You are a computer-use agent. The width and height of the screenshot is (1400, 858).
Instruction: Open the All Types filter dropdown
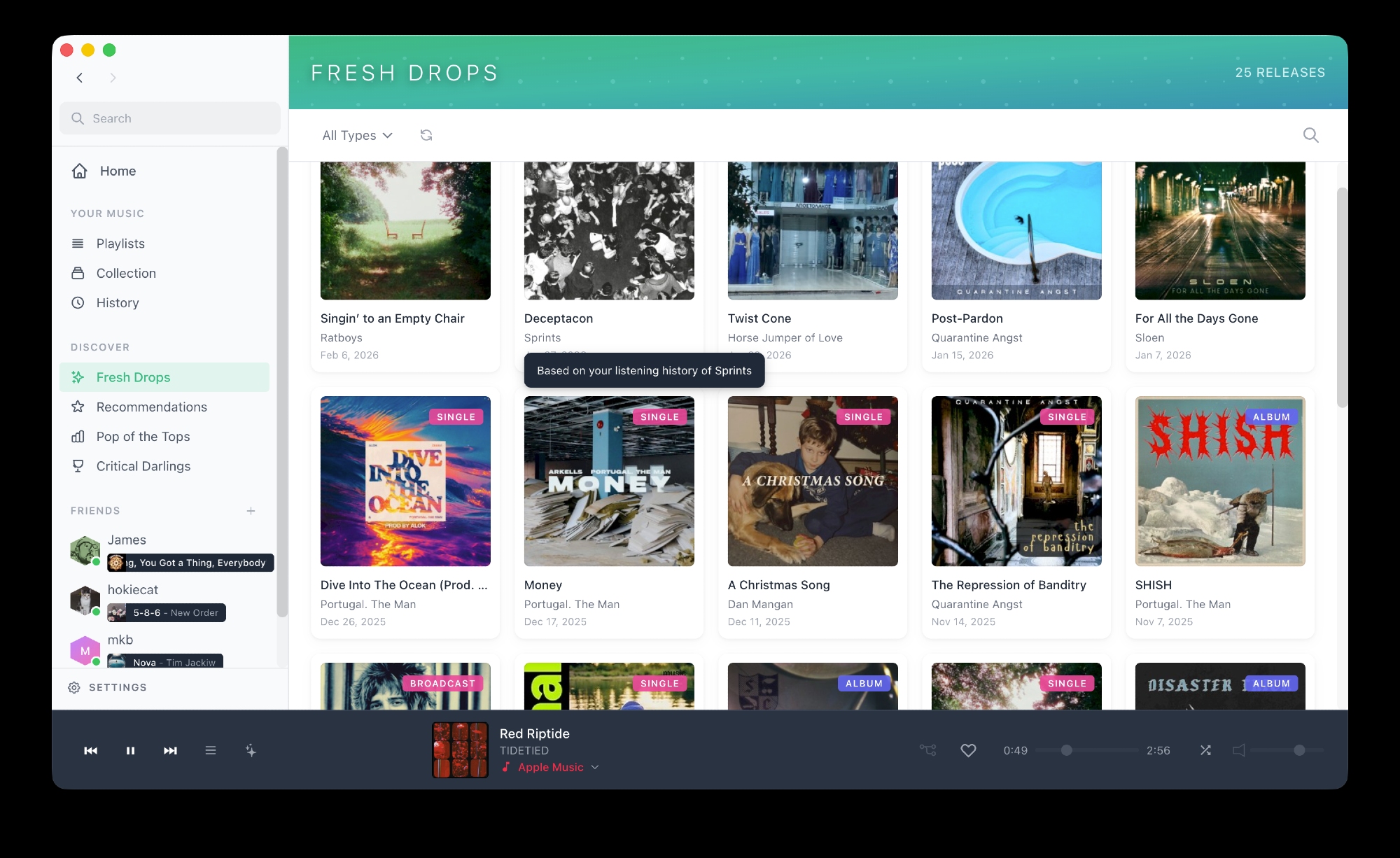click(x=357, y=135)
